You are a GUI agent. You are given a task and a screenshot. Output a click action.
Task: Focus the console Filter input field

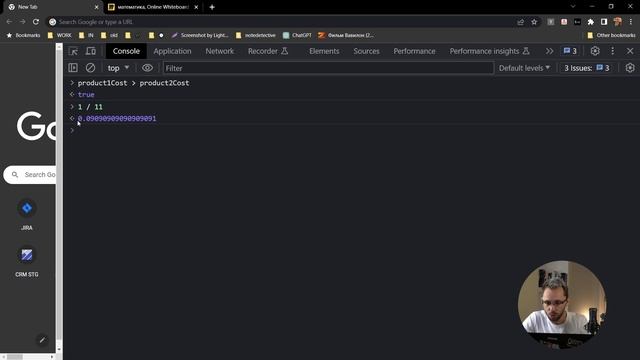pos(328,68)
